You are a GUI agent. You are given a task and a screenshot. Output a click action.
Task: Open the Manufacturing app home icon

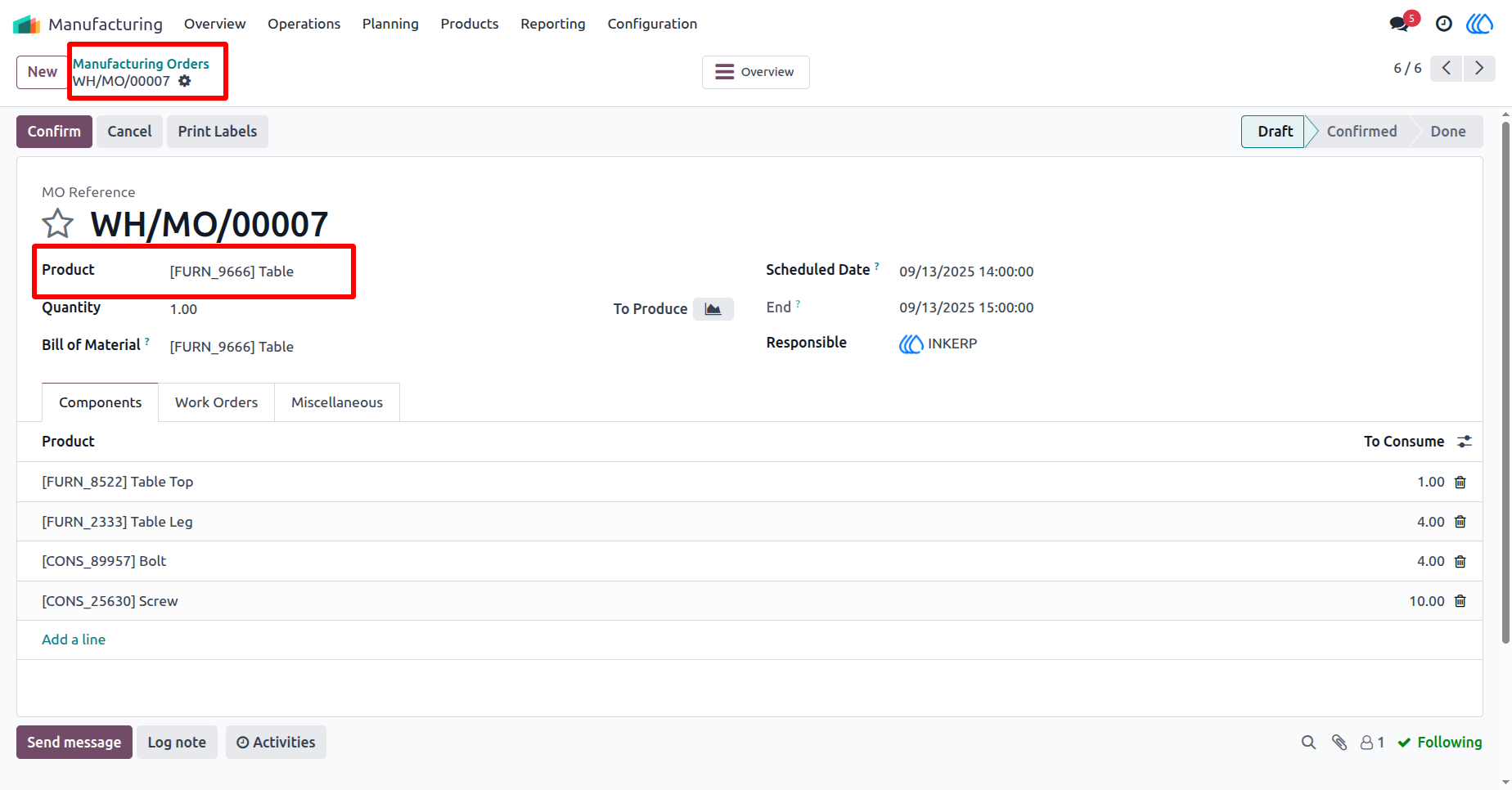pos(26,24)
